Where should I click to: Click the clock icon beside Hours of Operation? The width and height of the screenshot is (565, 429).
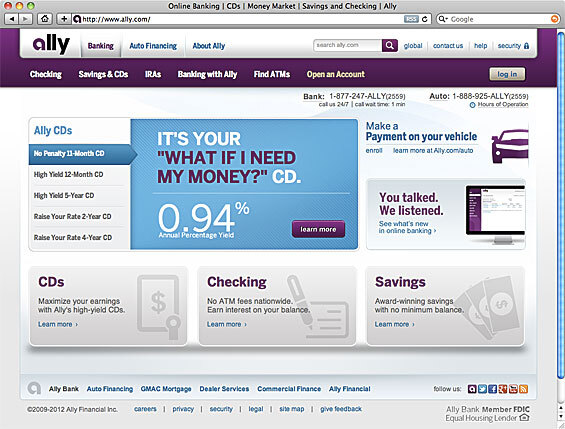click(x=472, y=105)
